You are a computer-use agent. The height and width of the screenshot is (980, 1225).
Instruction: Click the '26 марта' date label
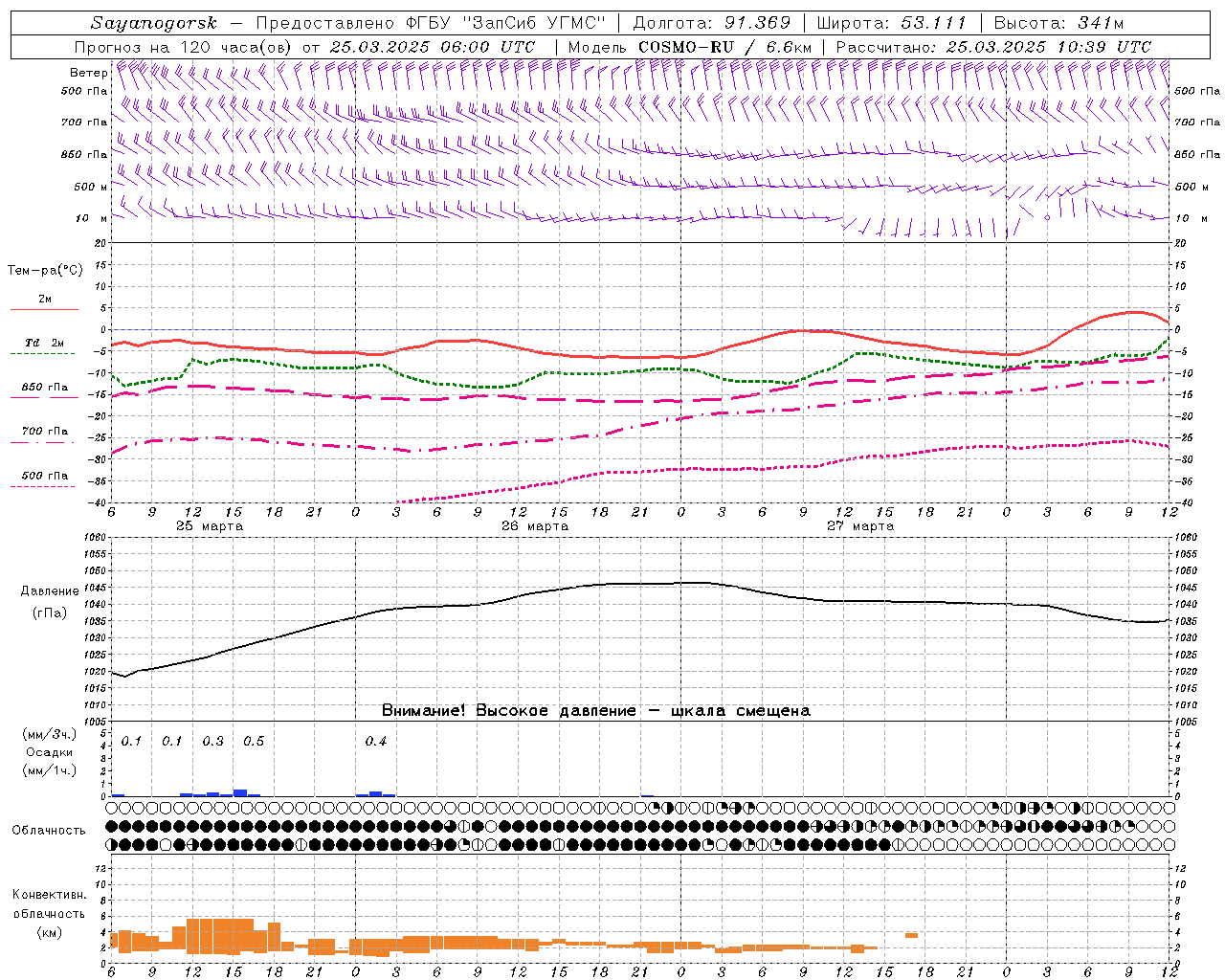coord(535,526)
